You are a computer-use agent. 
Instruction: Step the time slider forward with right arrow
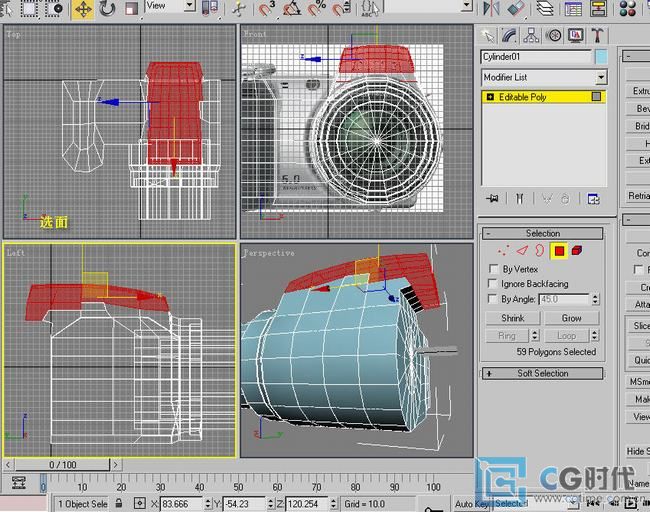(116, 465)
